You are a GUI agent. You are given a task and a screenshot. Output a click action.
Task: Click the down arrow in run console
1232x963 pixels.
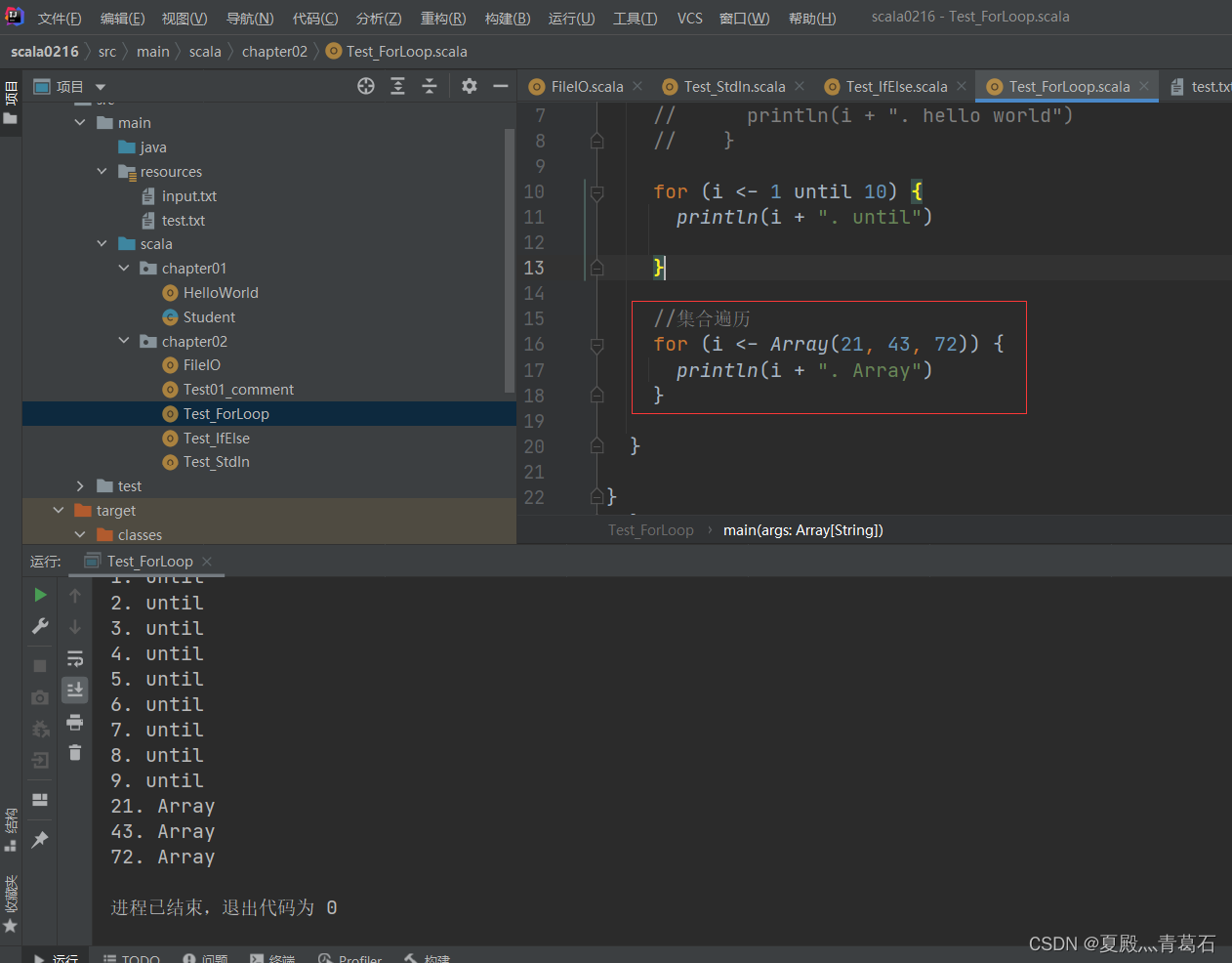[75, 627]
